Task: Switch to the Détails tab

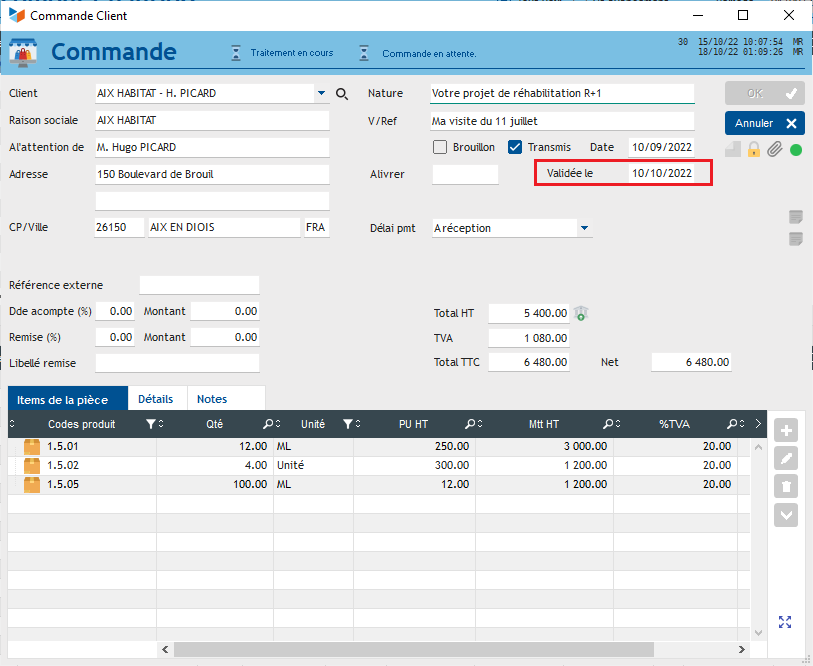Action: [155, 399]
